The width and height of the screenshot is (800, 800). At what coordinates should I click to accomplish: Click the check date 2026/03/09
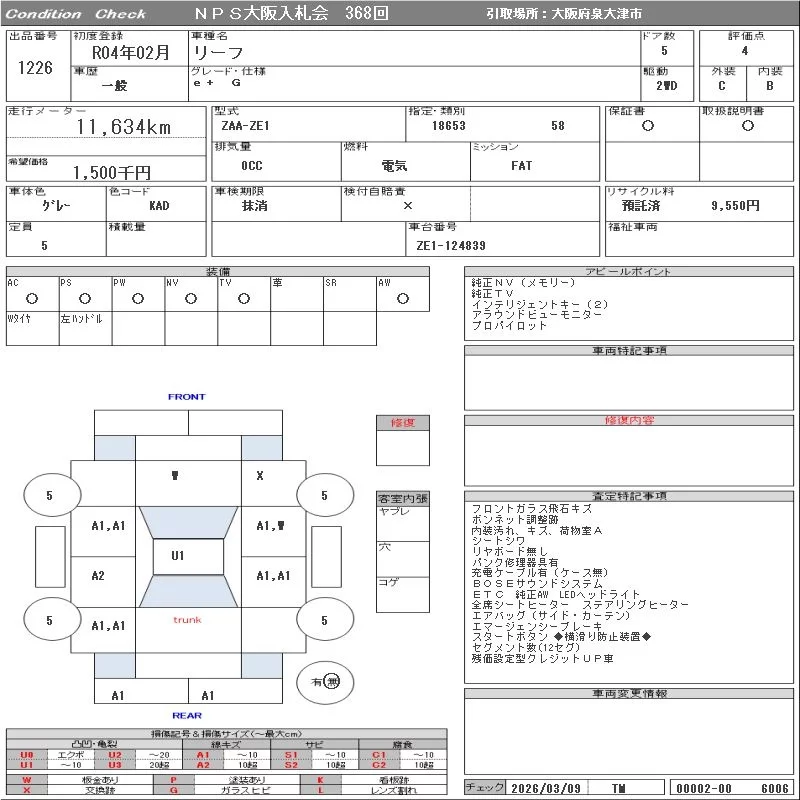click(546, 788)
